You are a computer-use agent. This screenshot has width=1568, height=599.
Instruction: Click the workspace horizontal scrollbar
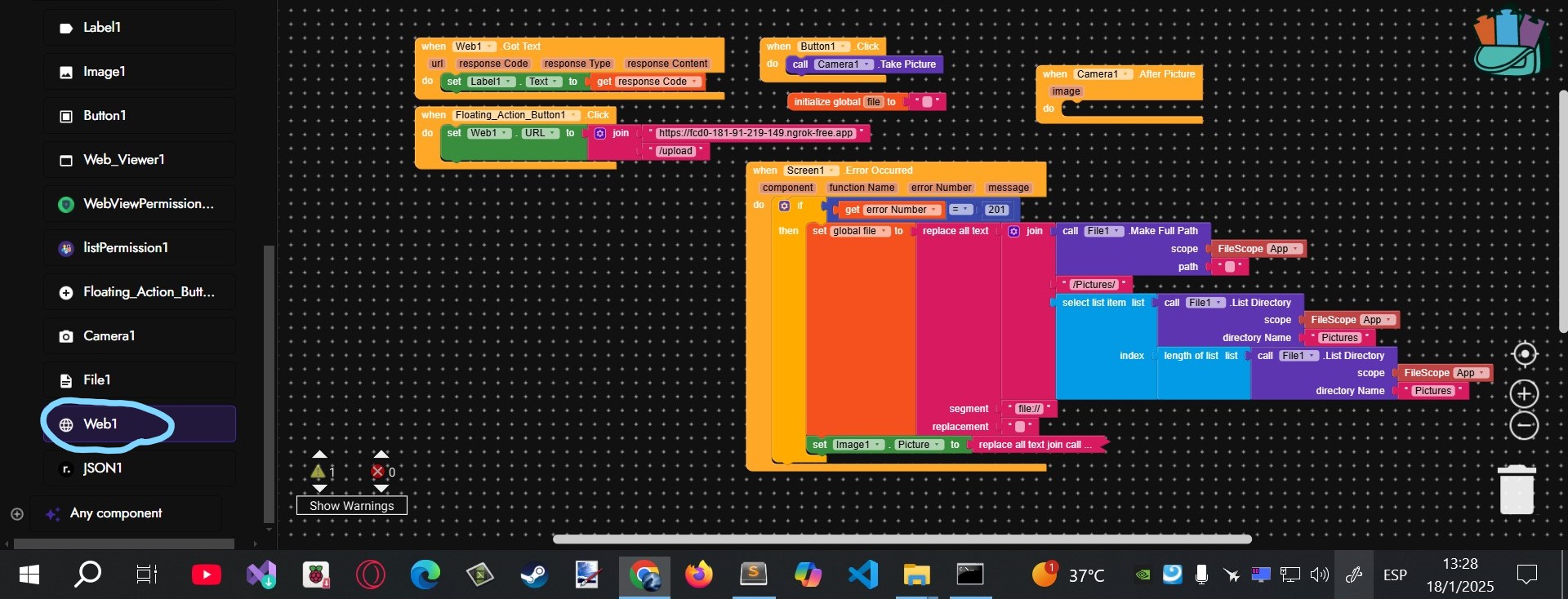coord(902,539)
